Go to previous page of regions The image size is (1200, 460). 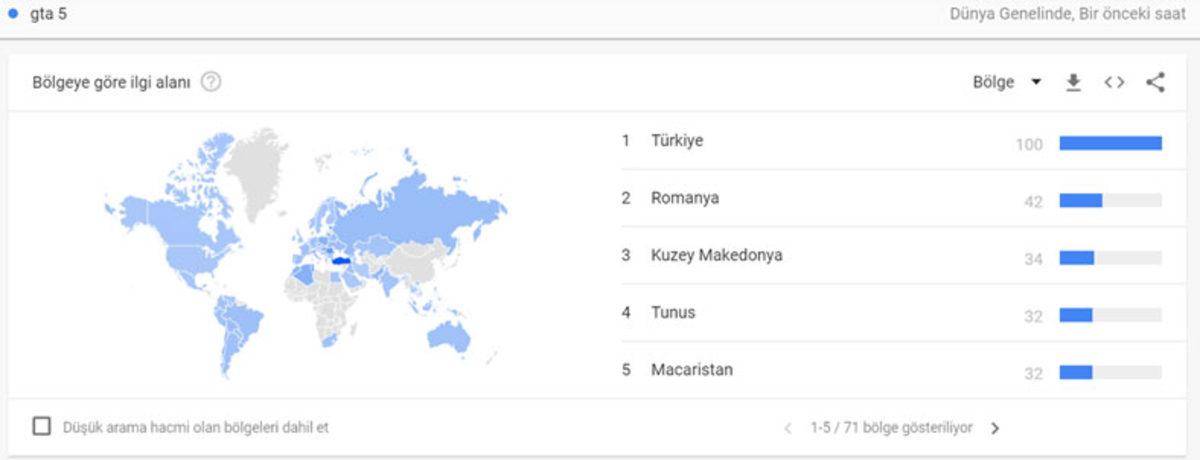coord(788,428)
